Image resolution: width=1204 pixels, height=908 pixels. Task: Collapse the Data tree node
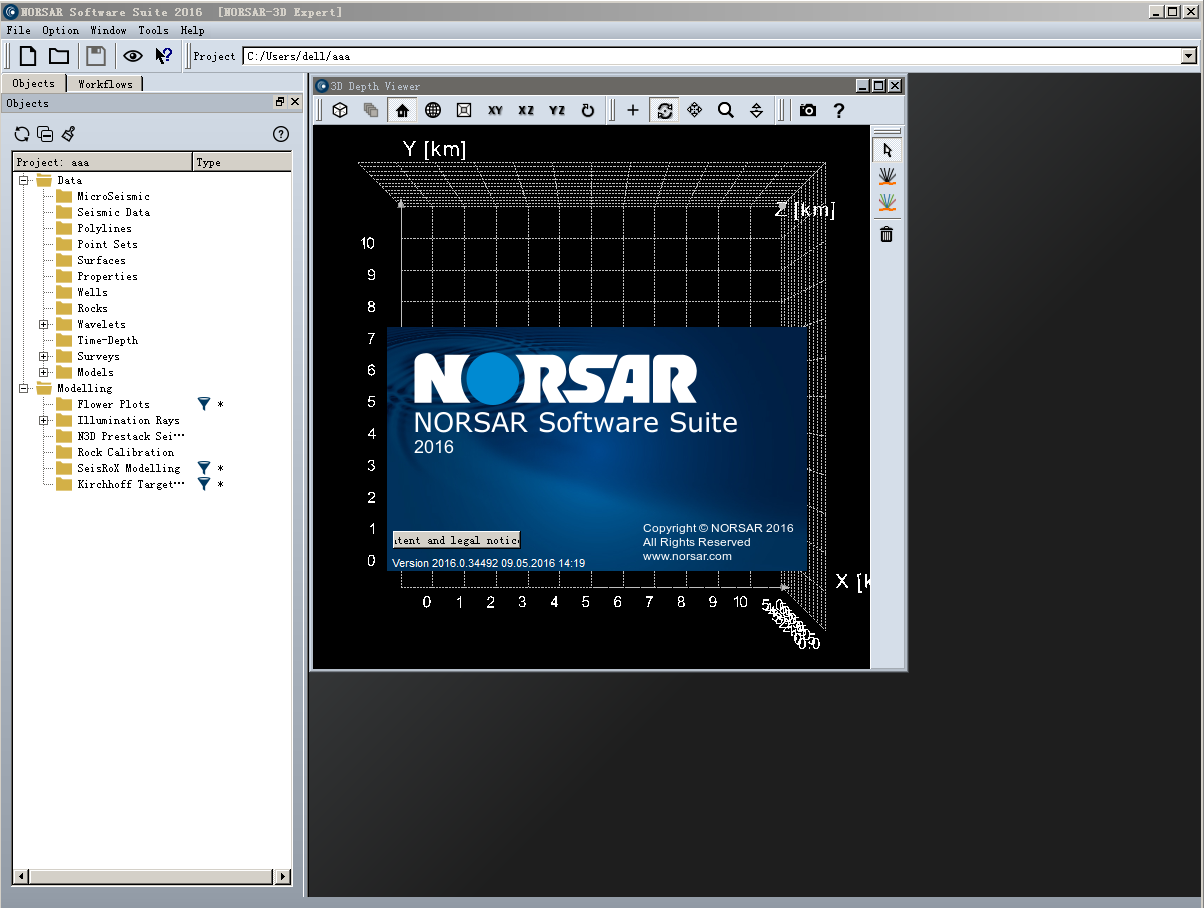(x=23, y=180)
